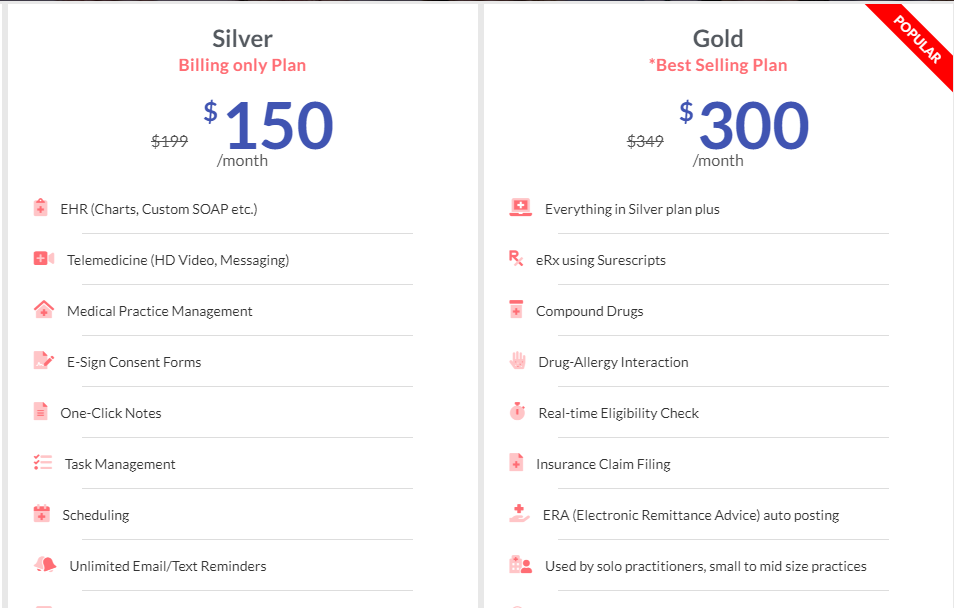The height and width of the screenshot is (608, 954).
Task: Click the Compound Drugs bottle icon
Action: click(516, 310)
